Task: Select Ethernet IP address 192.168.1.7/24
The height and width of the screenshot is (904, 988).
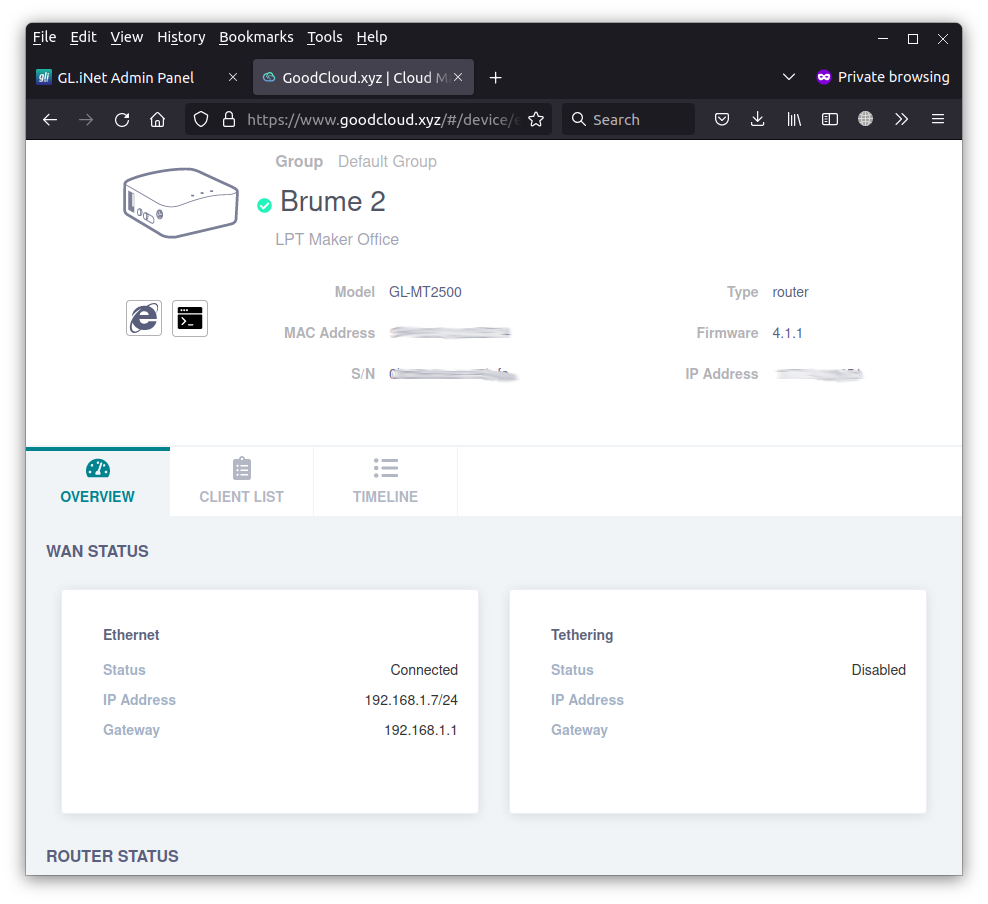Action: point(411,701)
